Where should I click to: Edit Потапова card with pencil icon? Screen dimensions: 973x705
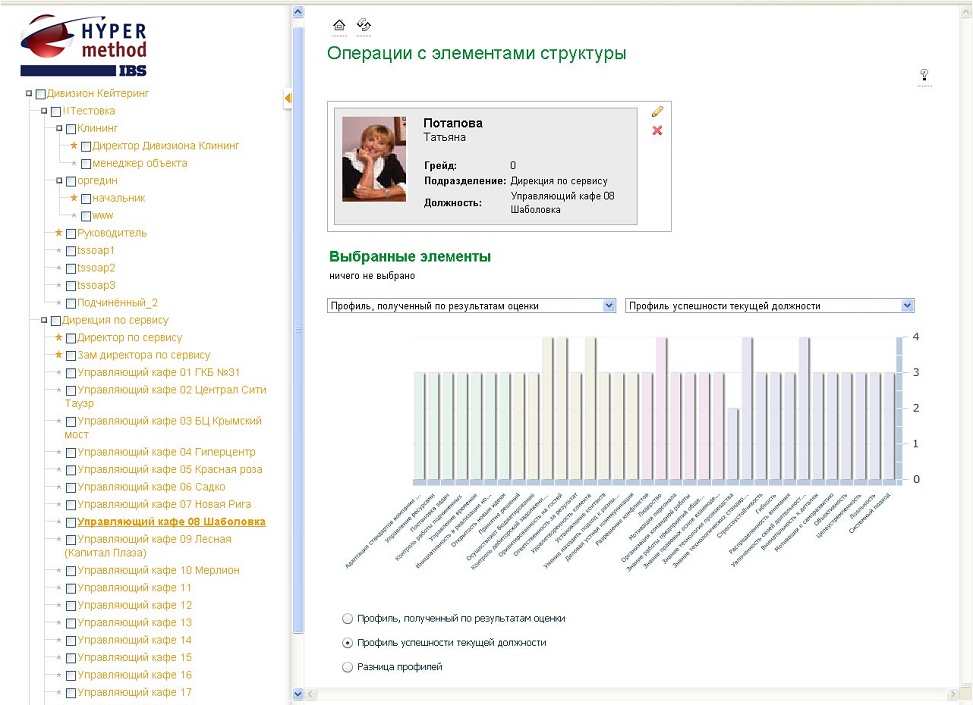(x=657, y=112)
